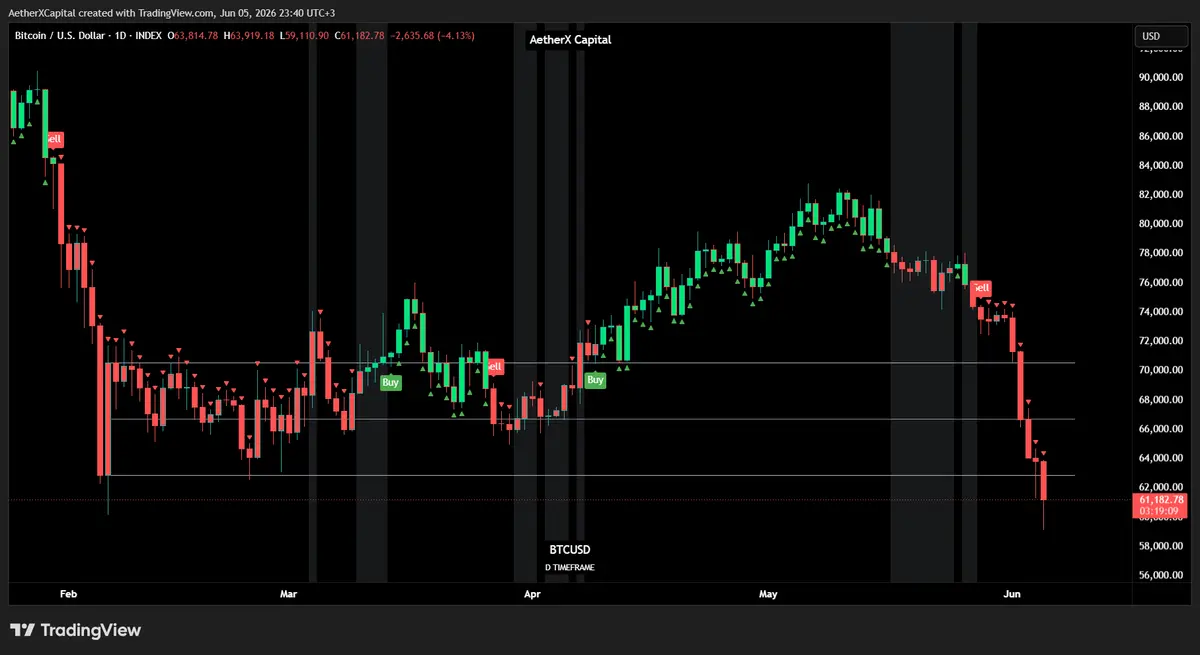This screenshot has height=655, width=1200.
Task: Click the 76,000.00 price axis label
Action: 1161,283
